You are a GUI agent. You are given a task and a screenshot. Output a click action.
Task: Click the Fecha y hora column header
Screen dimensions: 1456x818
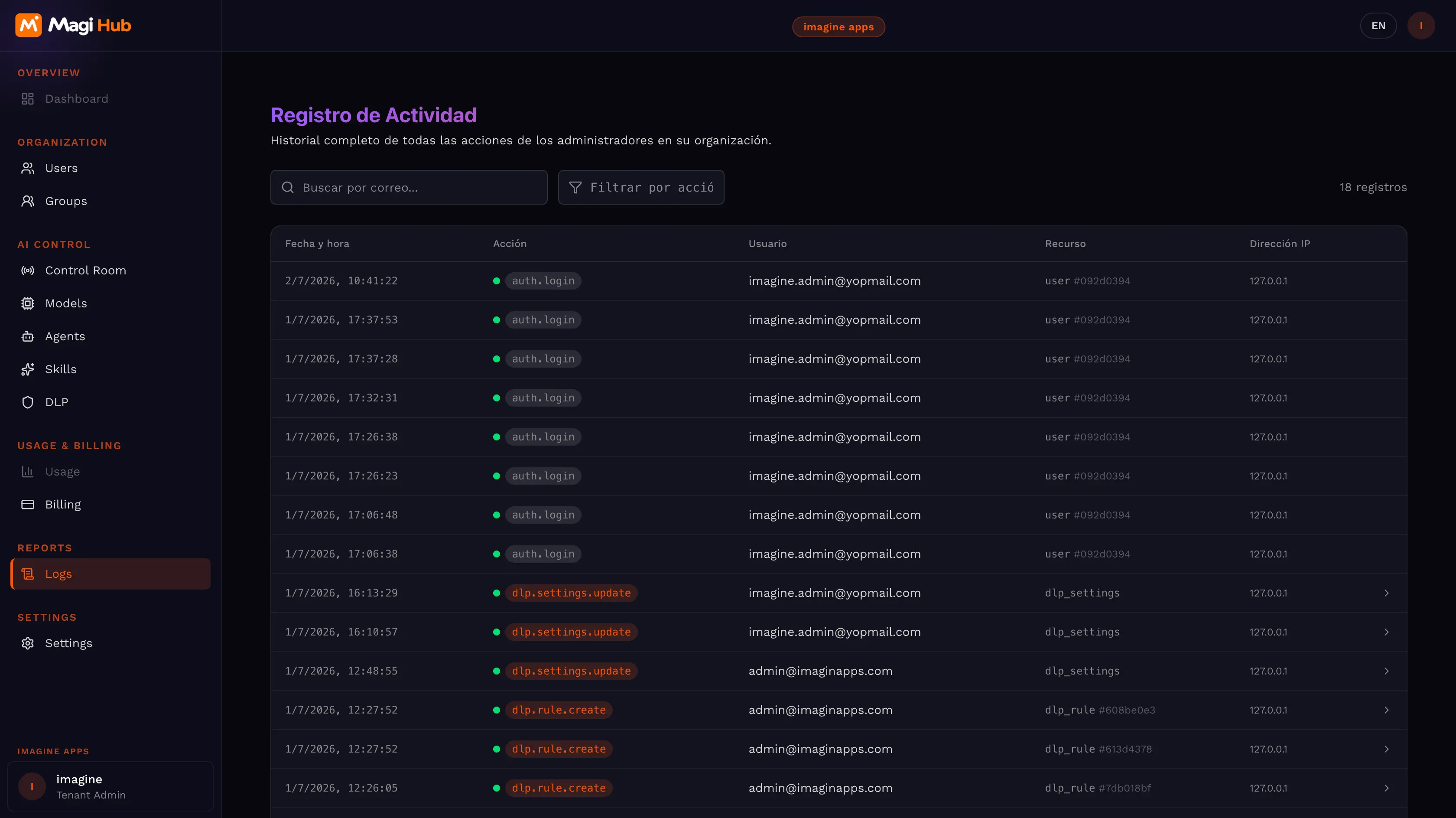tap(317, 244)
